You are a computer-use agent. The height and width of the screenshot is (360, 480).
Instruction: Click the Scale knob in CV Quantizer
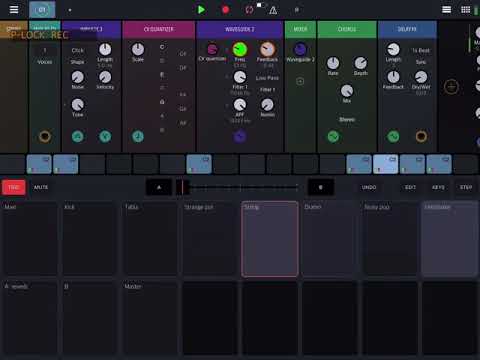(x=138, y=49)
